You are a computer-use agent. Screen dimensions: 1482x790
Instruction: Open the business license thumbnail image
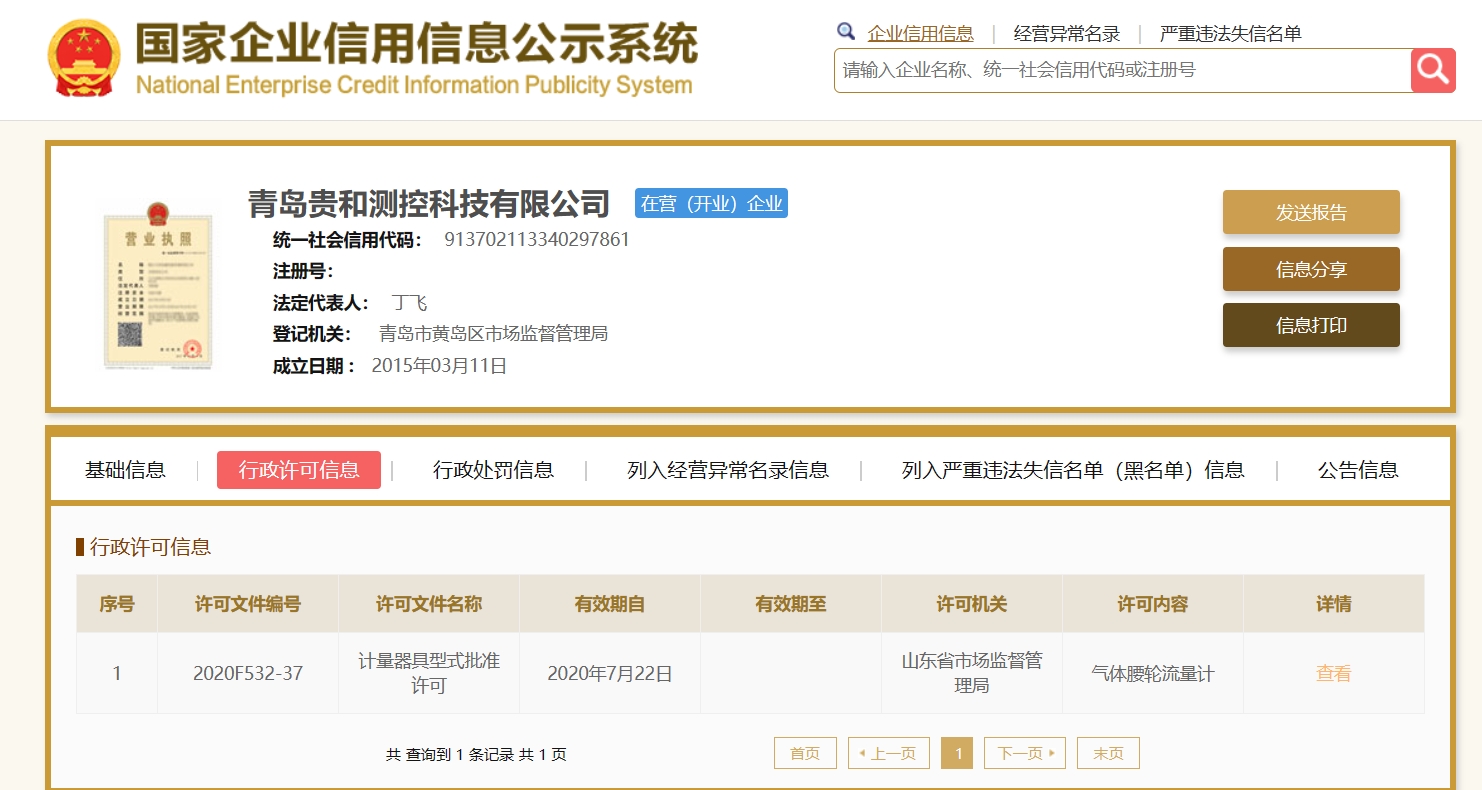(x=158, y=285)
